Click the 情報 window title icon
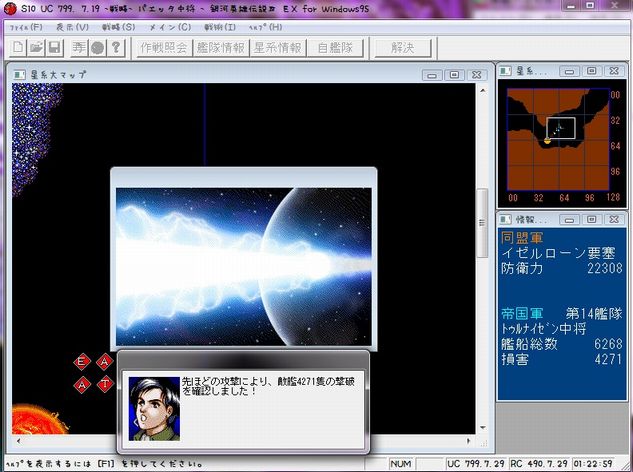 505,219
